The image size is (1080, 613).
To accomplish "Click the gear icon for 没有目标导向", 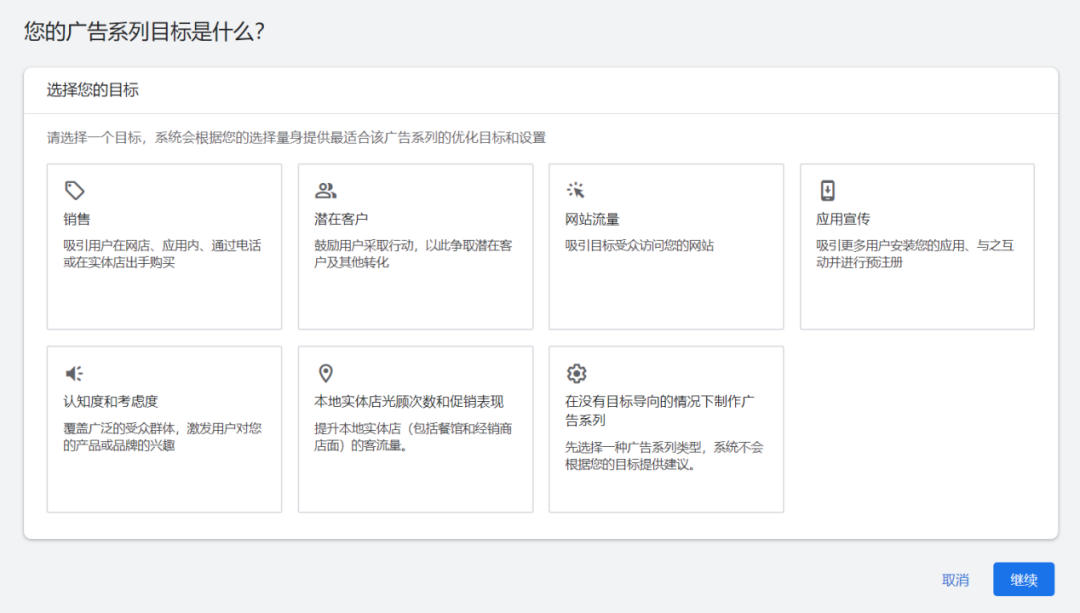I will point(577,373).
